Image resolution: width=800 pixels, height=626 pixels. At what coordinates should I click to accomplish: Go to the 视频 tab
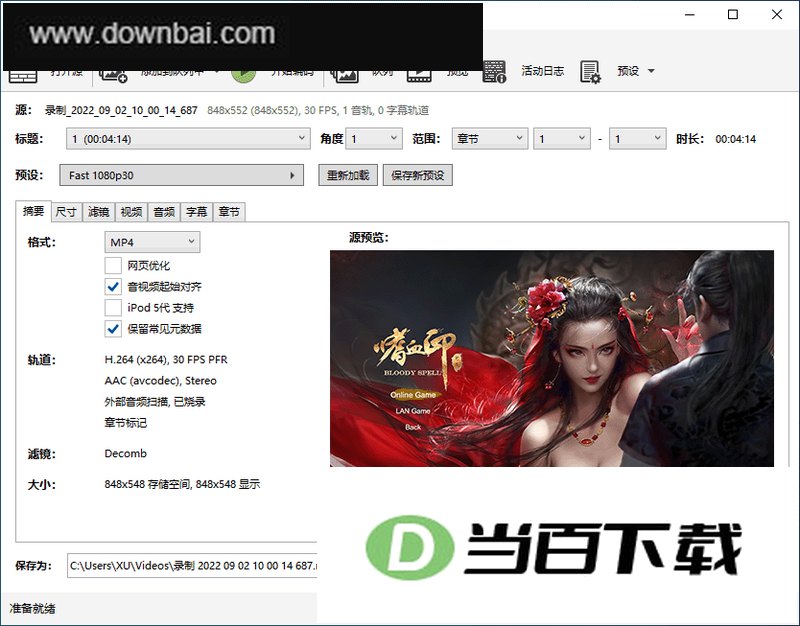tap(131, 212)
